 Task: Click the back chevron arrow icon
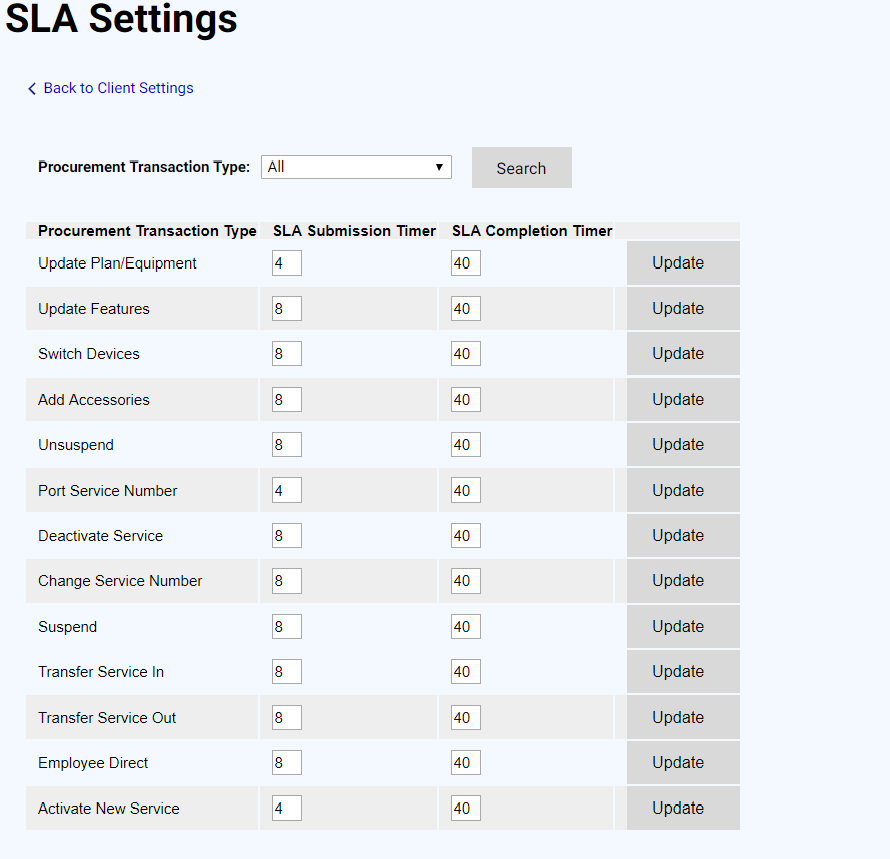point(32,89)
